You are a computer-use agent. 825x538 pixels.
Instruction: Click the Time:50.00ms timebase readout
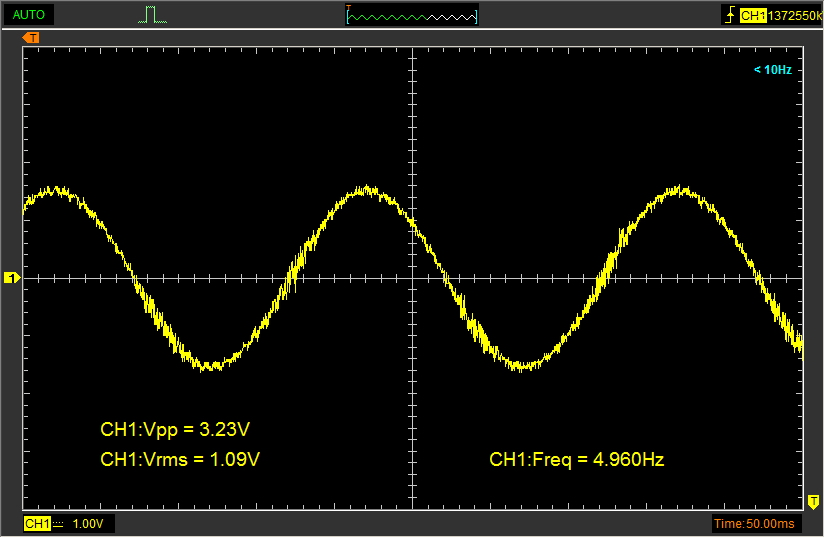pos(754,524)
